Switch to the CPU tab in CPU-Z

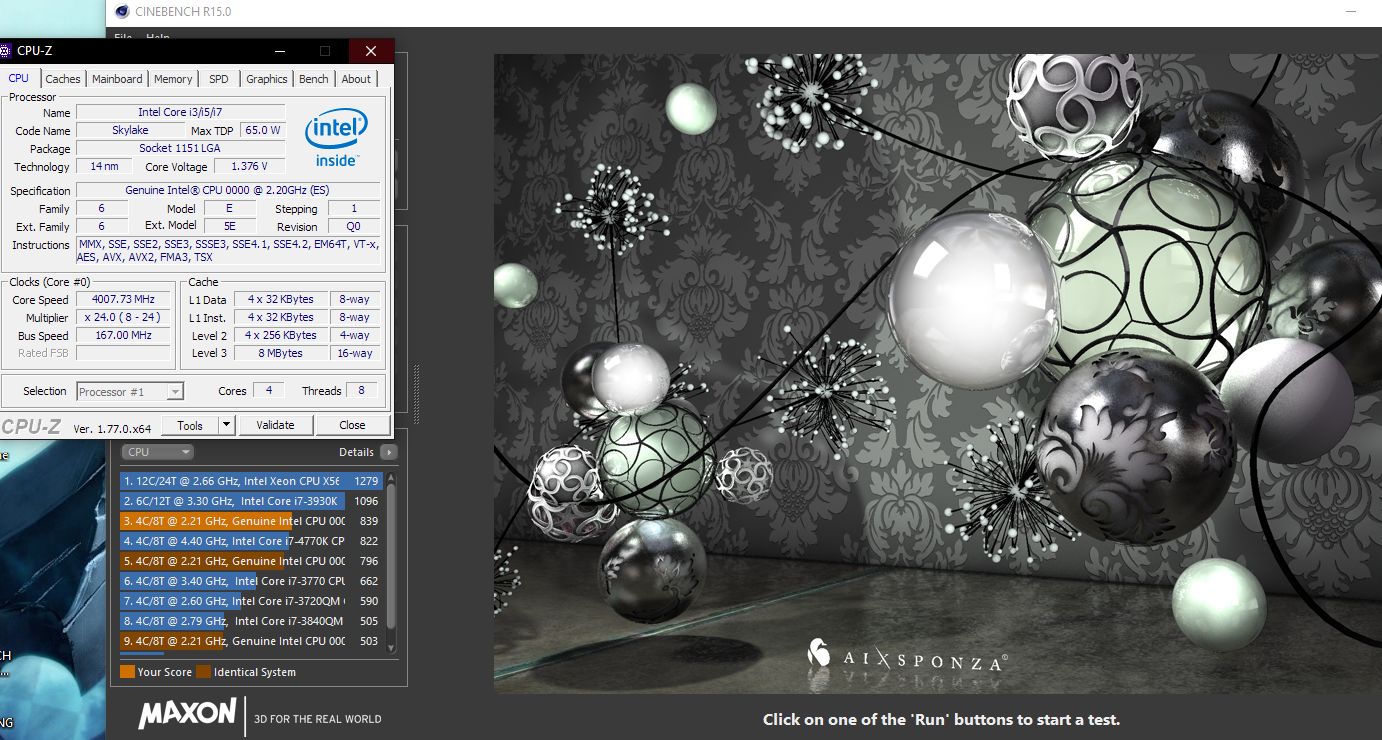pos(19,78)
